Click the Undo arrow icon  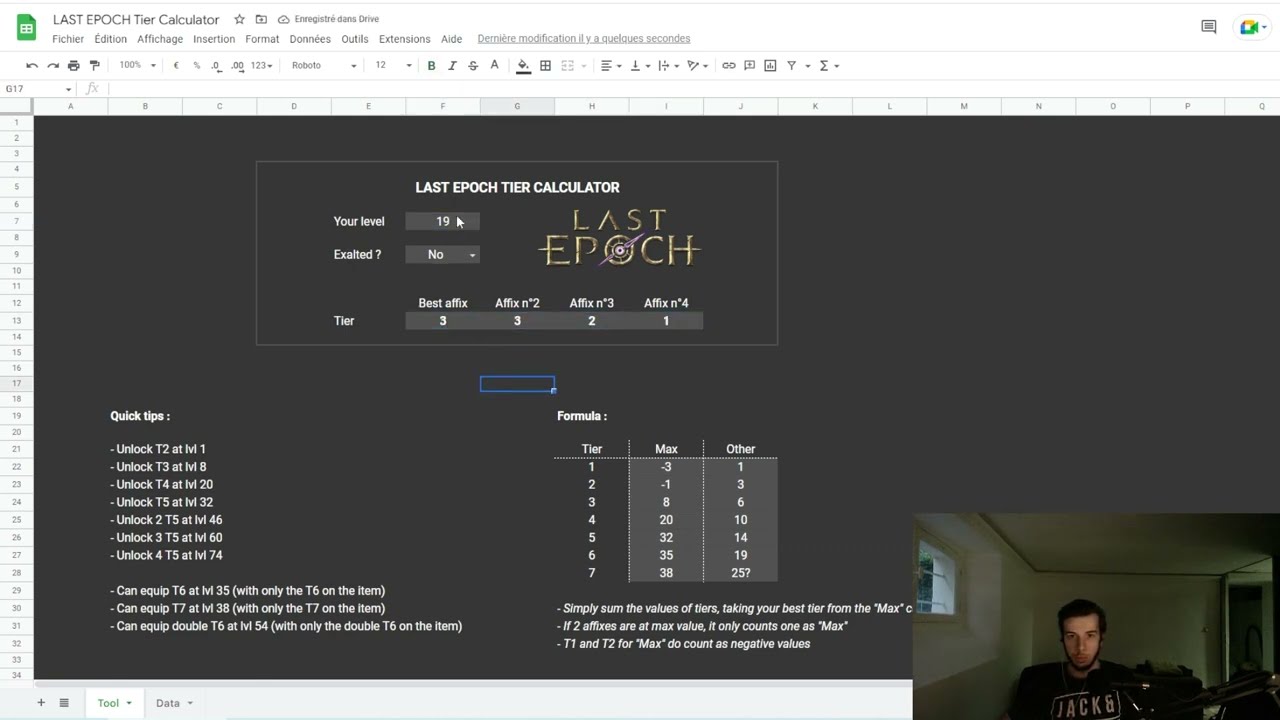(32, 65)
